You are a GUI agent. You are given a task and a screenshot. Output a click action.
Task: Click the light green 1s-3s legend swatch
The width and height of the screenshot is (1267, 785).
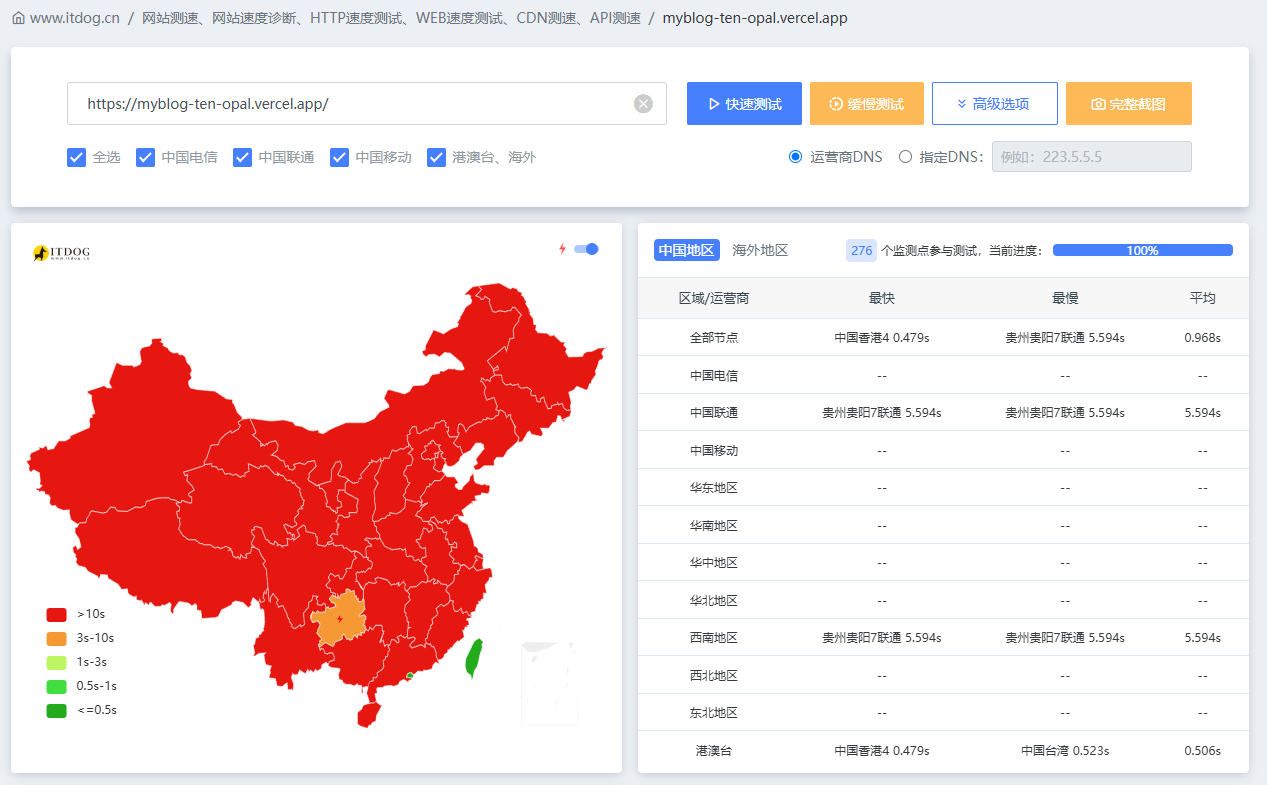point(57,662)
